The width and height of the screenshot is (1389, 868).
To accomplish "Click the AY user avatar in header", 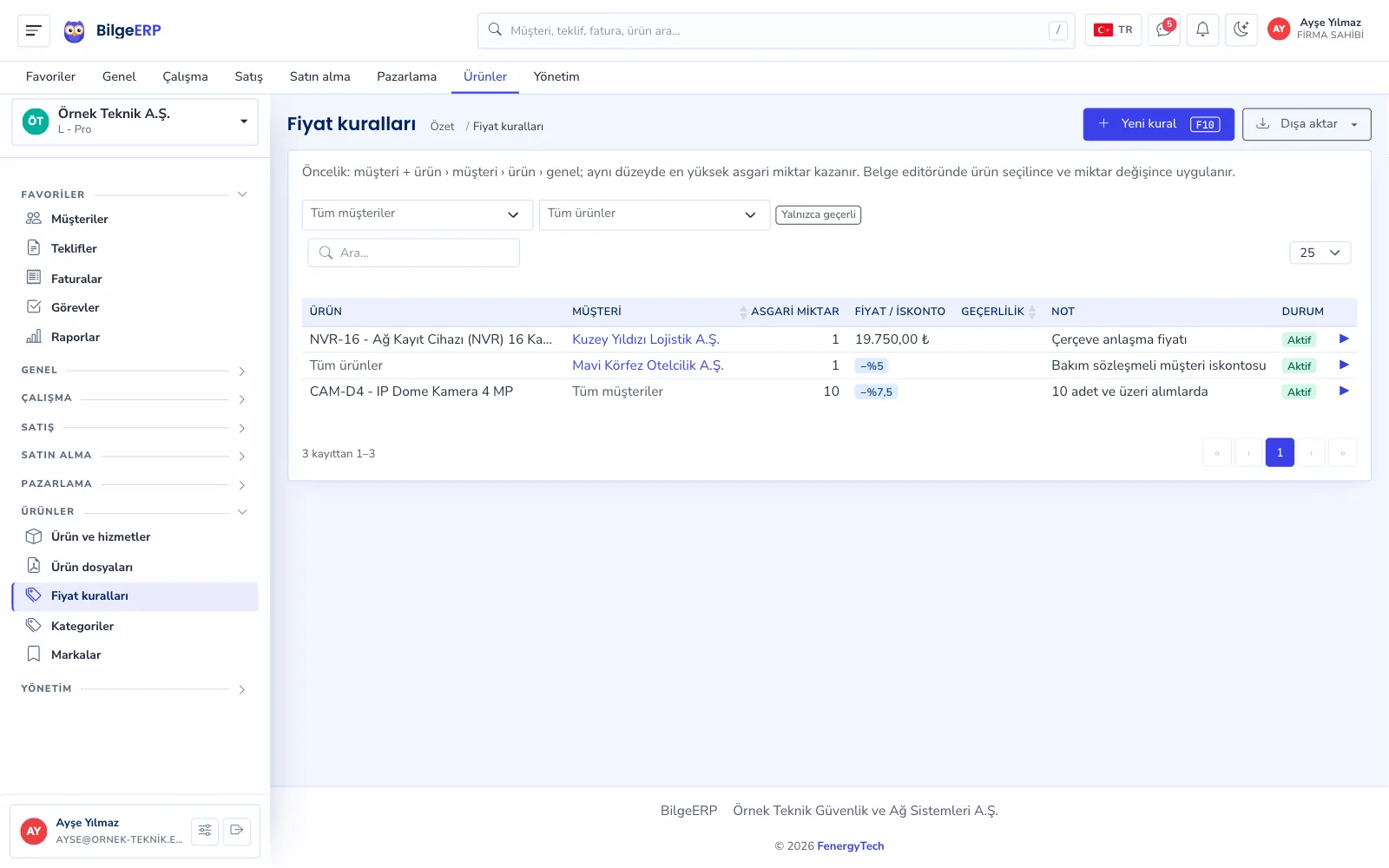I will [x=1279, y=30].
